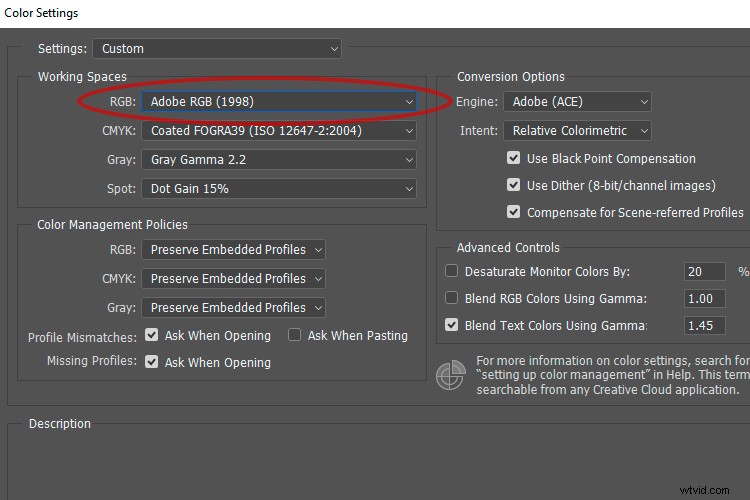Image resolution: width=750 pixels, height=500 pixels.
Task: Open the Settings preset dropdown showing Custom
Action: click(x=217, y=49)
